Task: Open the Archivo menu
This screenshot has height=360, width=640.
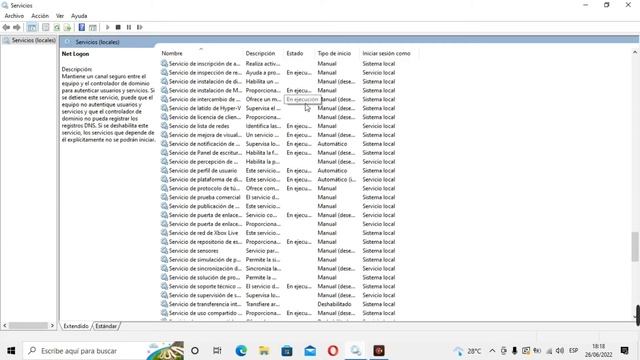Action: 14,16
